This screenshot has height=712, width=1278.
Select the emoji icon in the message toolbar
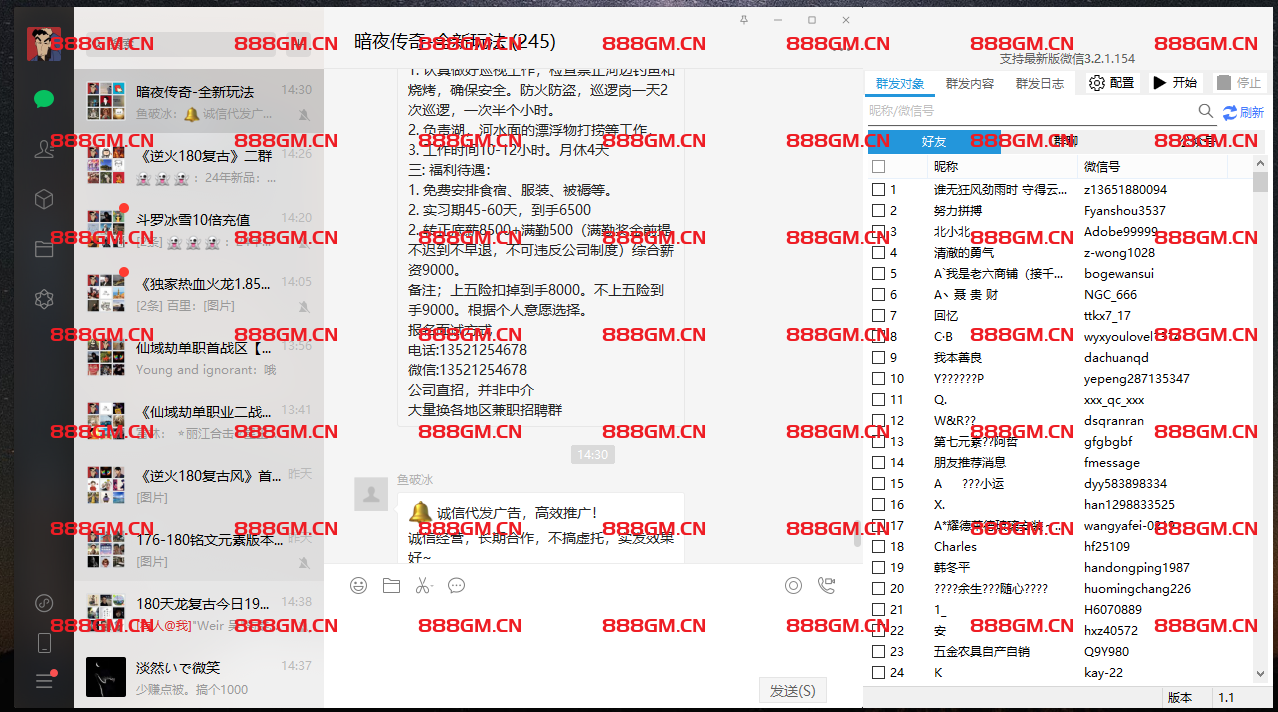coord(359,586)
